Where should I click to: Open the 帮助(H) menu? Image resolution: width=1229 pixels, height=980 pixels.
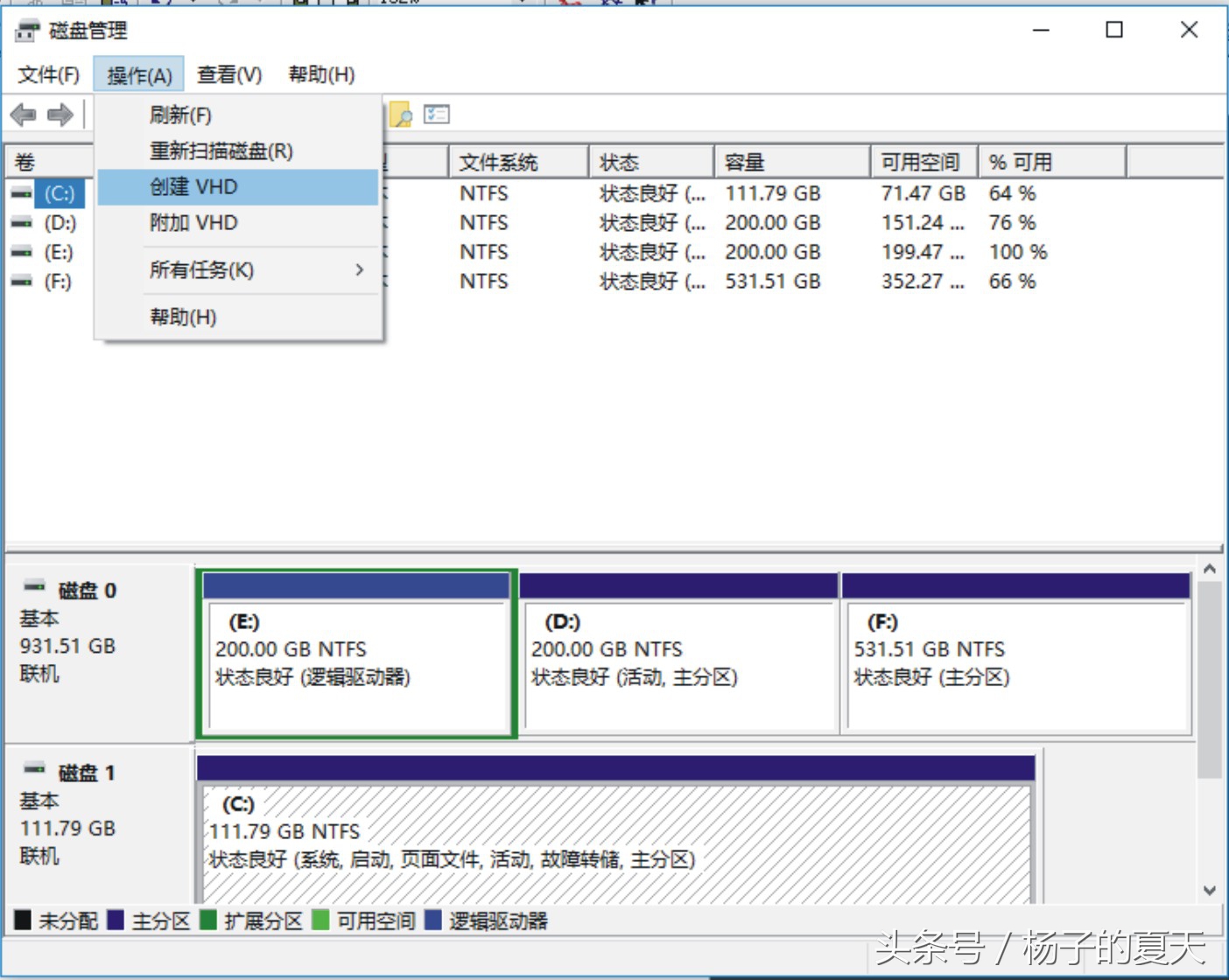pos(321,74)
